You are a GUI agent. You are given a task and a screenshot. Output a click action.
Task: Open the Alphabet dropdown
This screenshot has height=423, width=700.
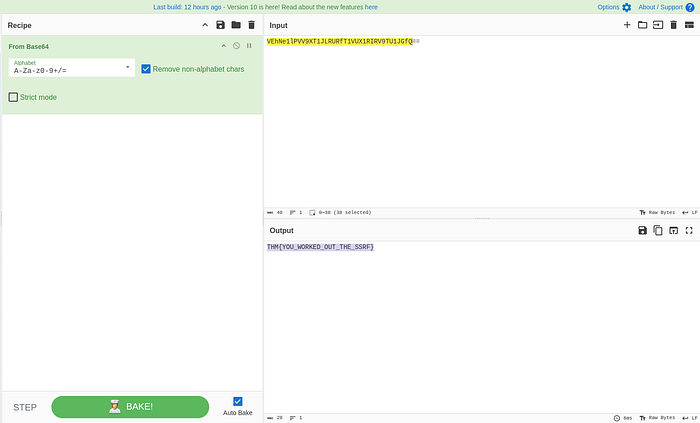click(71, 67)
